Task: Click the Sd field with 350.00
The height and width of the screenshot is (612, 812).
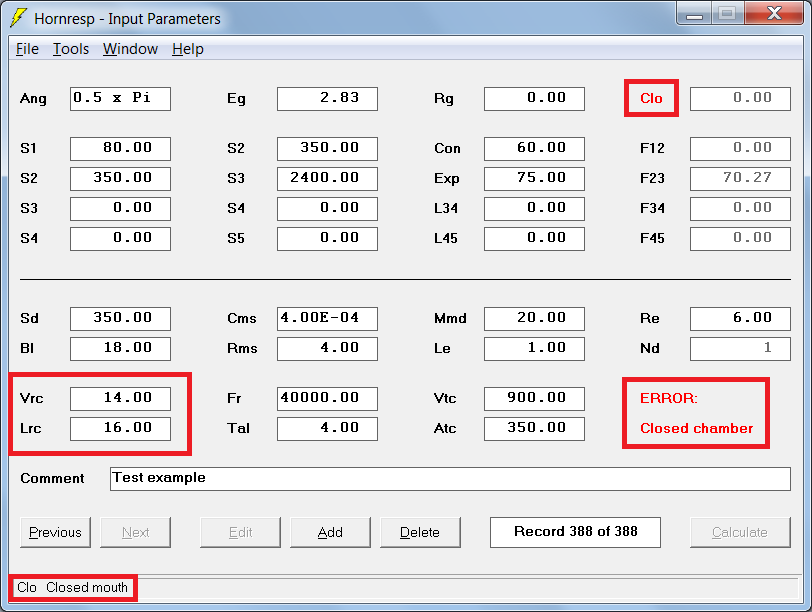Action: click(x=120, y=318)
